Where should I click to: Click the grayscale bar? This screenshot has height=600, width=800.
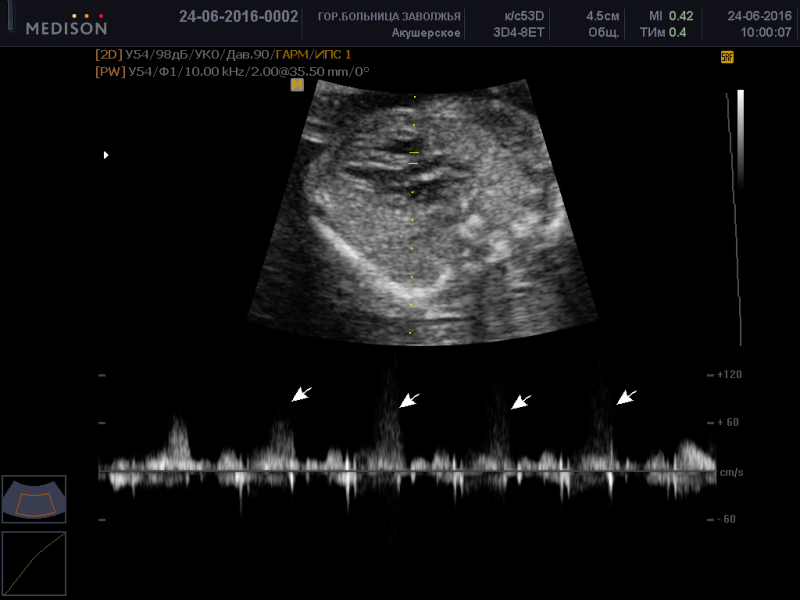click(x=740, y=139)
